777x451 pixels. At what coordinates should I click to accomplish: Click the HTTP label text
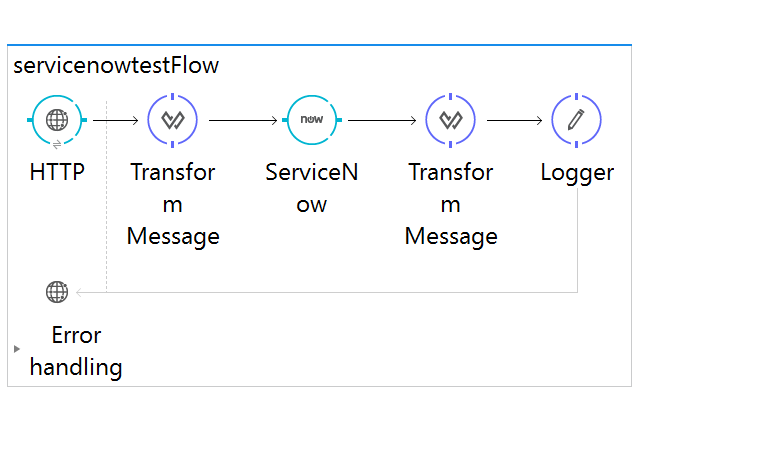click(x=57, y=172)
